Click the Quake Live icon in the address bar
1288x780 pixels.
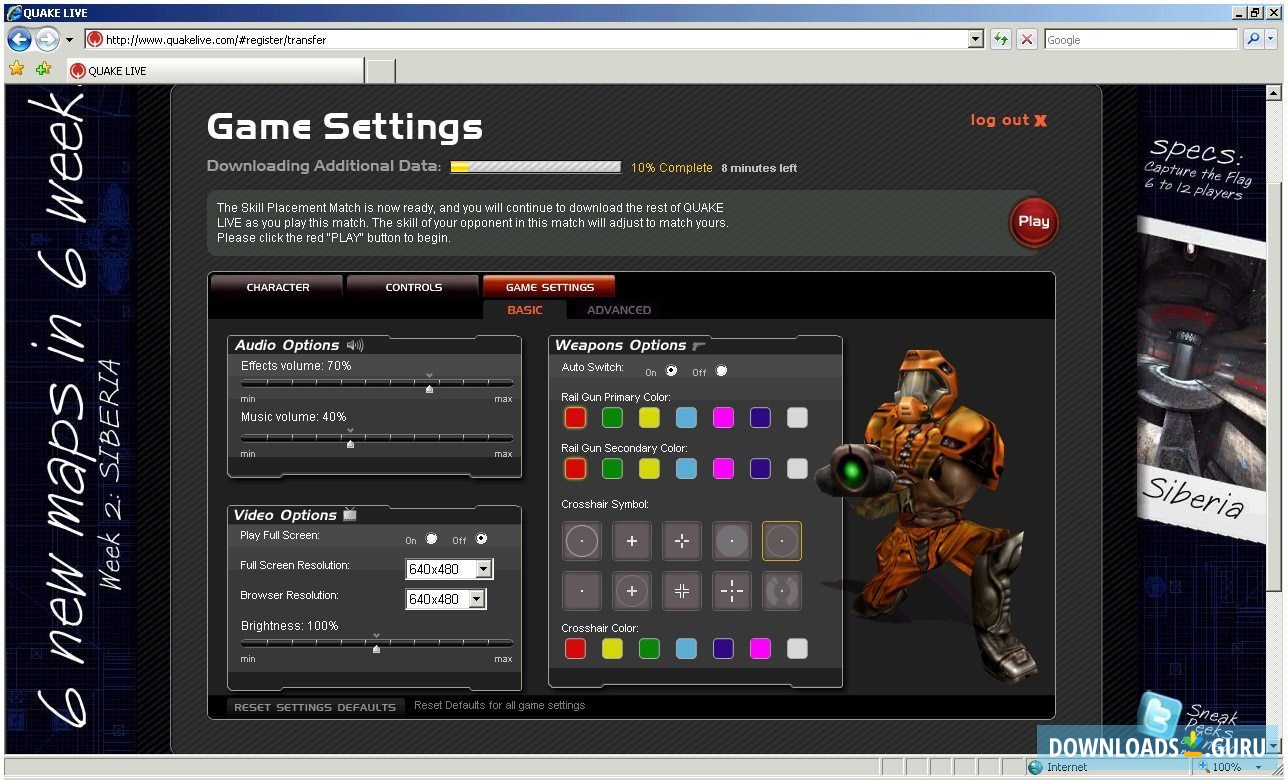(95, 40)
